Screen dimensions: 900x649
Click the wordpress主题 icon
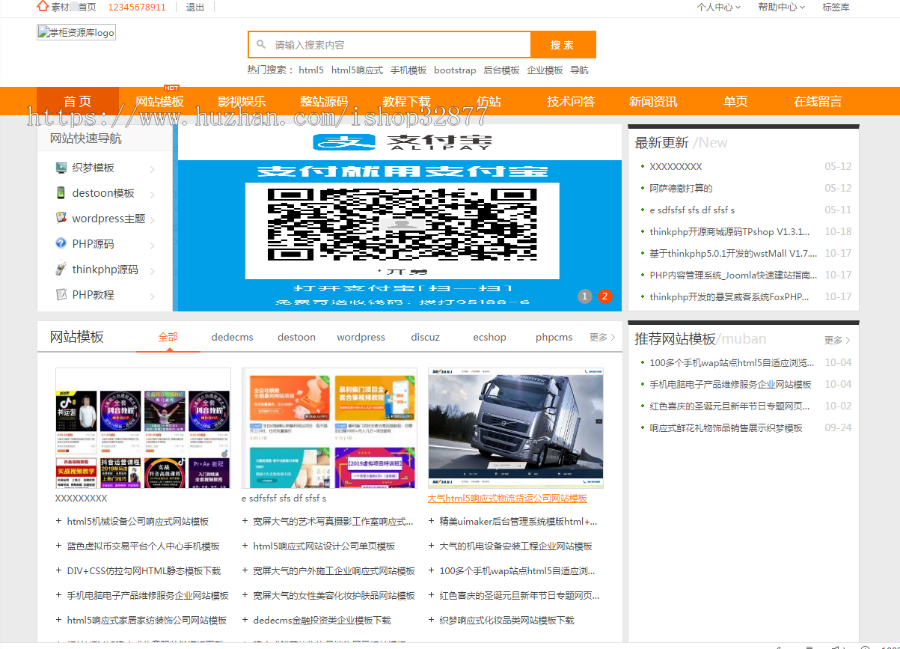61,218
